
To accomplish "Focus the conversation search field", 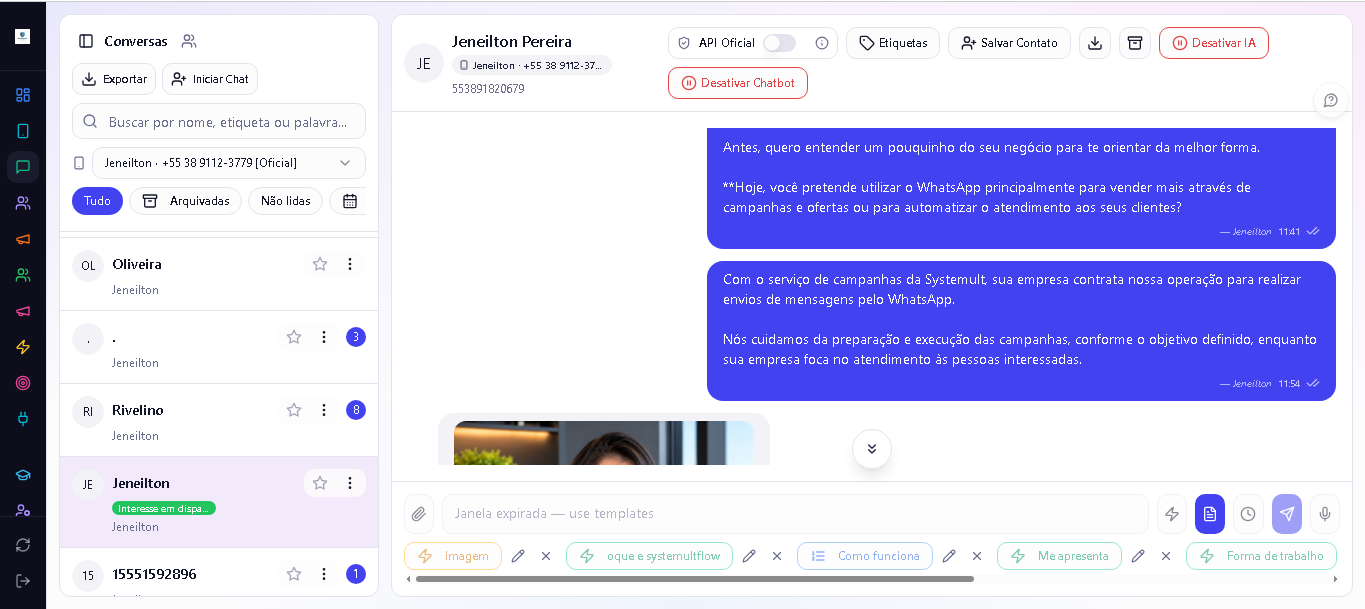I will (x=219, y=122).
